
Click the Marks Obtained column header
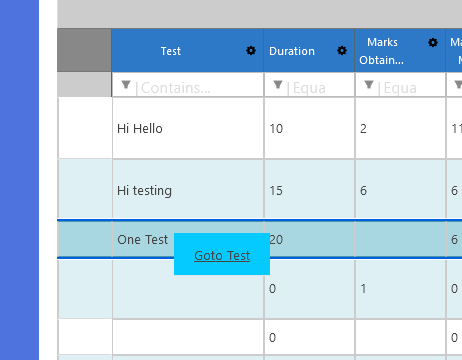click(x=382, y=51)
